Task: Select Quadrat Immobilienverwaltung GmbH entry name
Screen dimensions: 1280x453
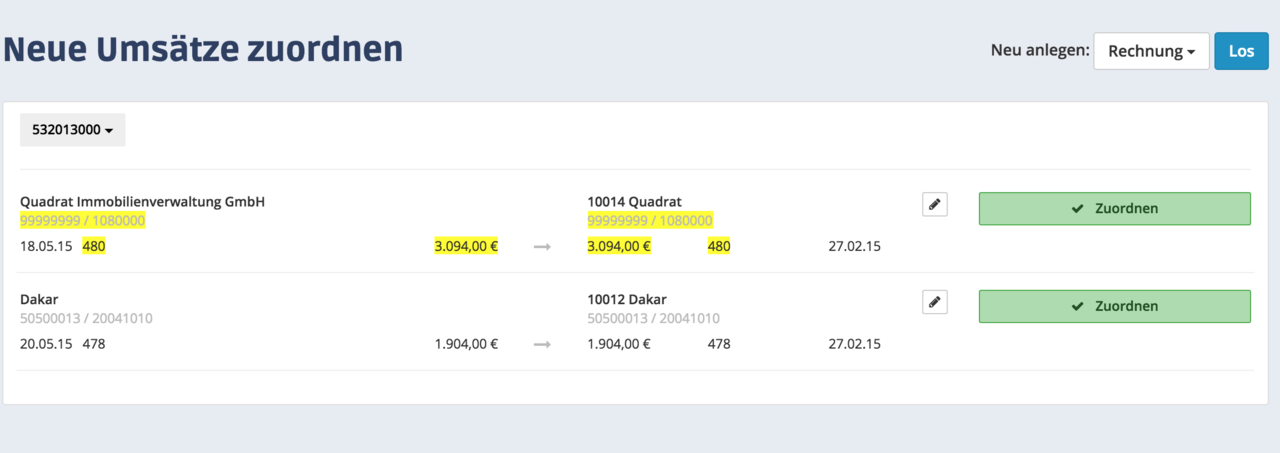Action: pyautogui.click(x=142, y=202)
